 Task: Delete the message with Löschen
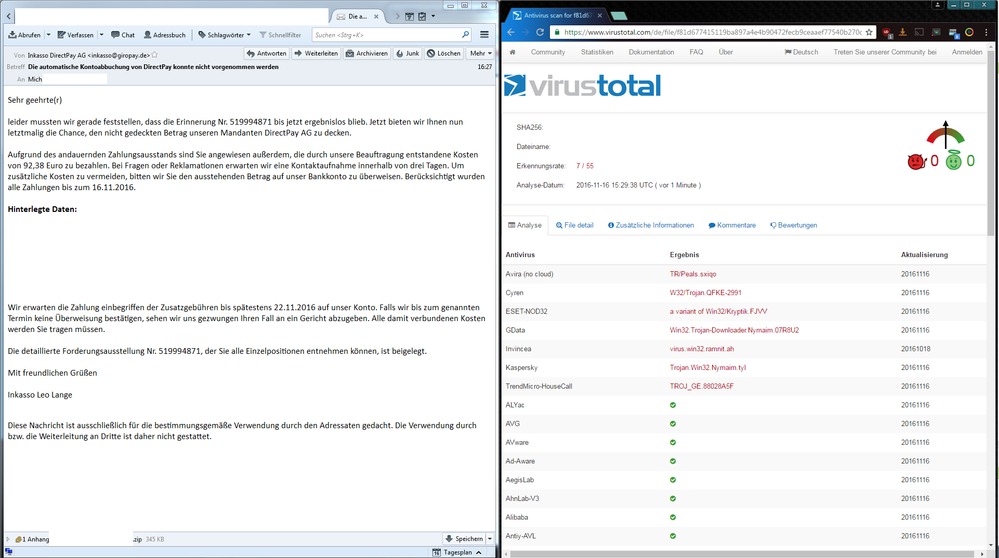(x=444, y=54)
